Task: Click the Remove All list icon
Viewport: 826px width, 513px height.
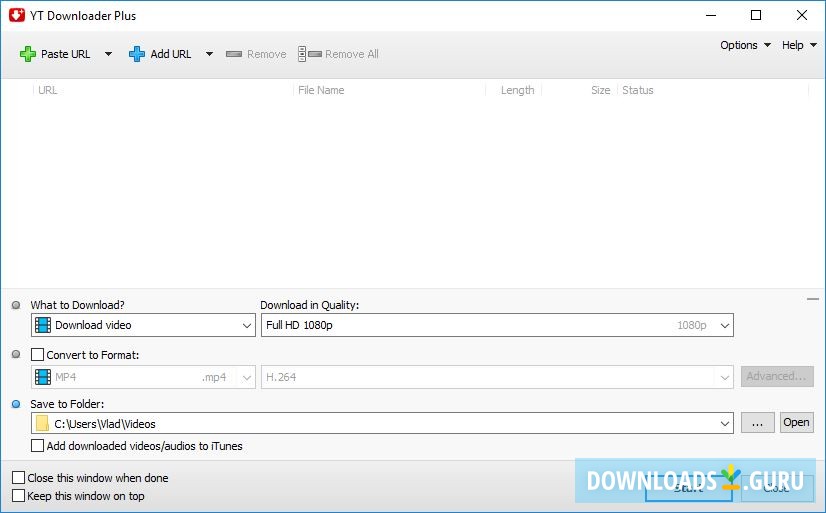Action: click(x=310, y=54)
